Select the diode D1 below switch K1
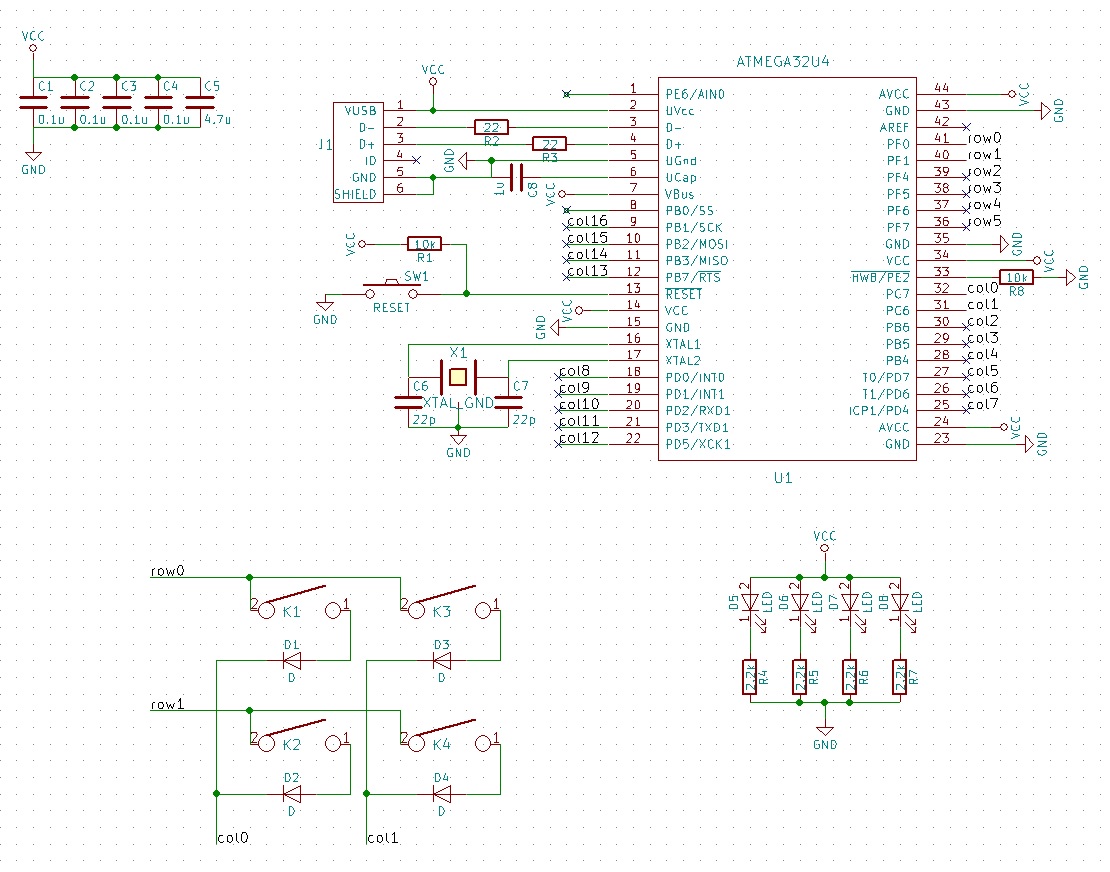The image size is (1110, 872). tap(290, 658)
